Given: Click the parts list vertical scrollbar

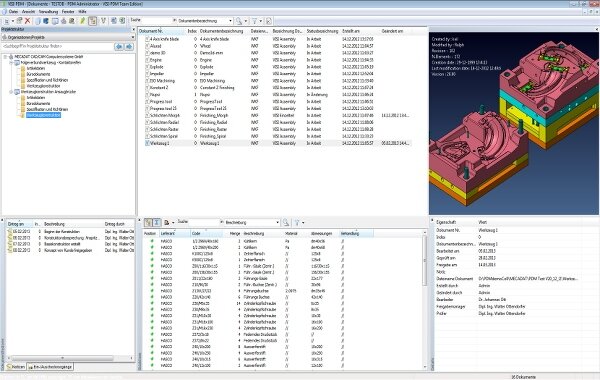Looking at the screenshot, I should [x=424, y=300].
